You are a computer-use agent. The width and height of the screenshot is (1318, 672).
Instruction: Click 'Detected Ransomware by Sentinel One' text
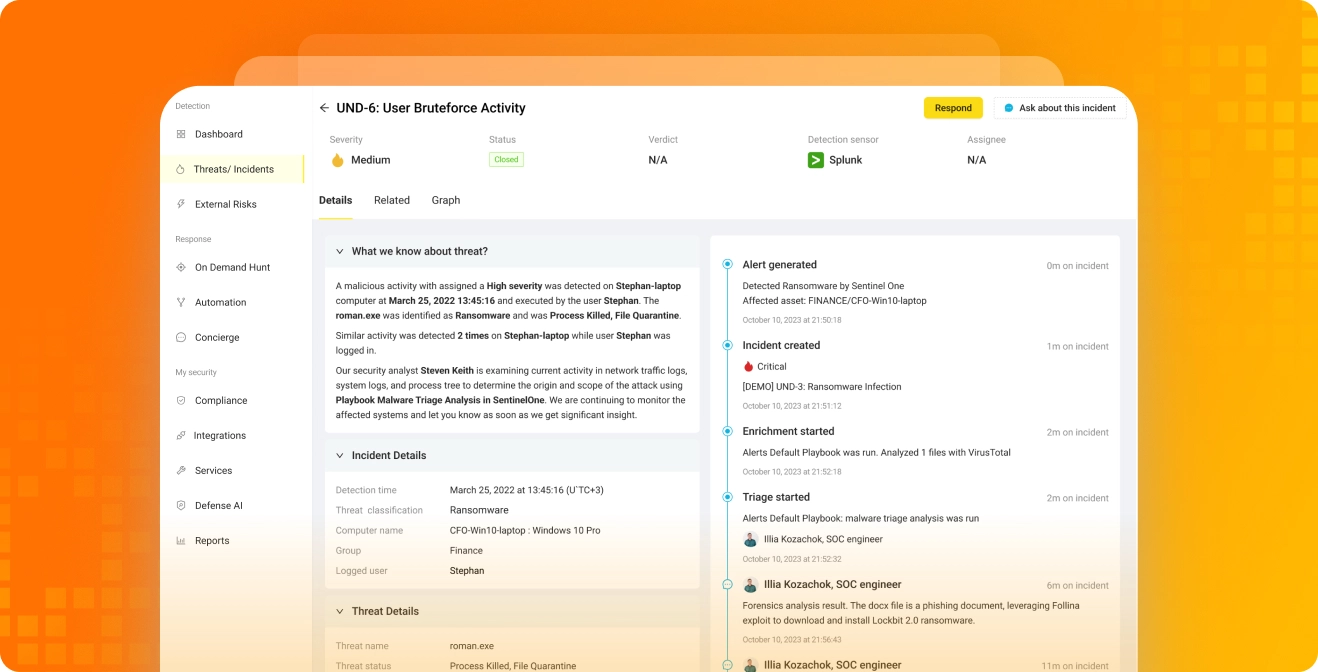point(823,286)
